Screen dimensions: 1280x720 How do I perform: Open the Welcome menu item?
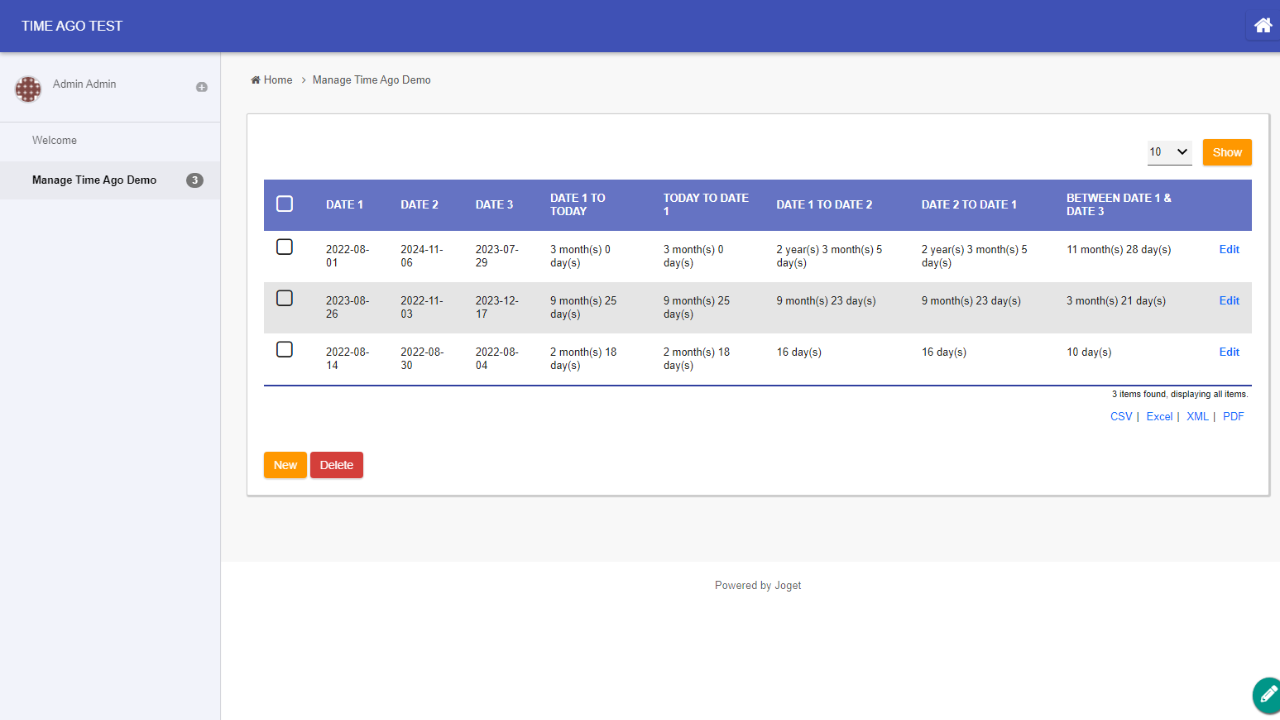click(55, 141)
